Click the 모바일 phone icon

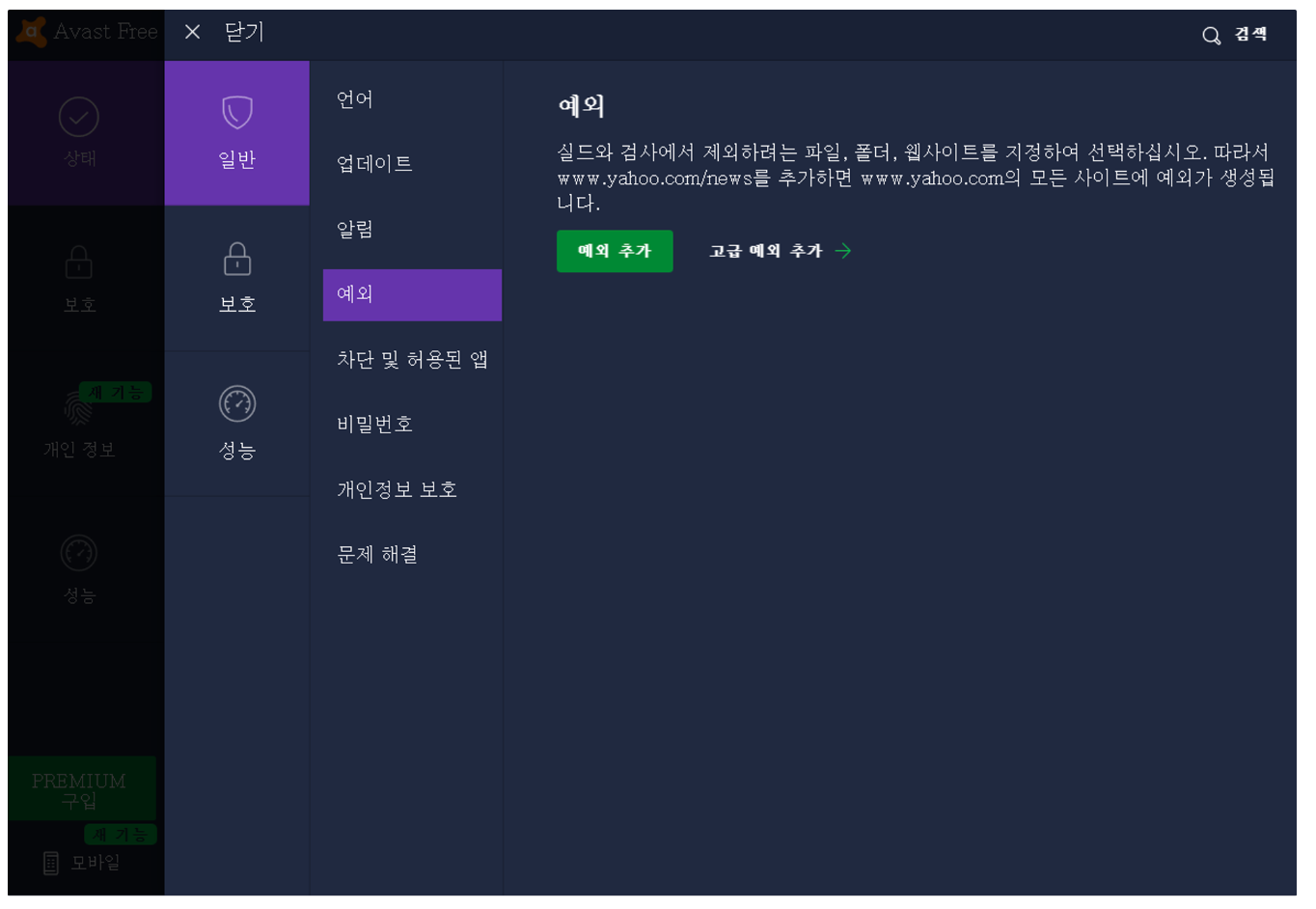pyautogui.click(x=51, y=863)
